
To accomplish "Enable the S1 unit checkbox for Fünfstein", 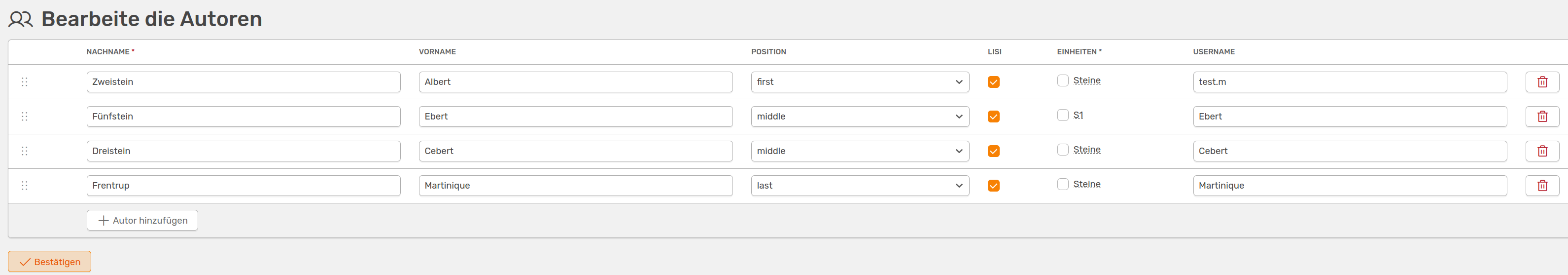I will coord(1063,115).
